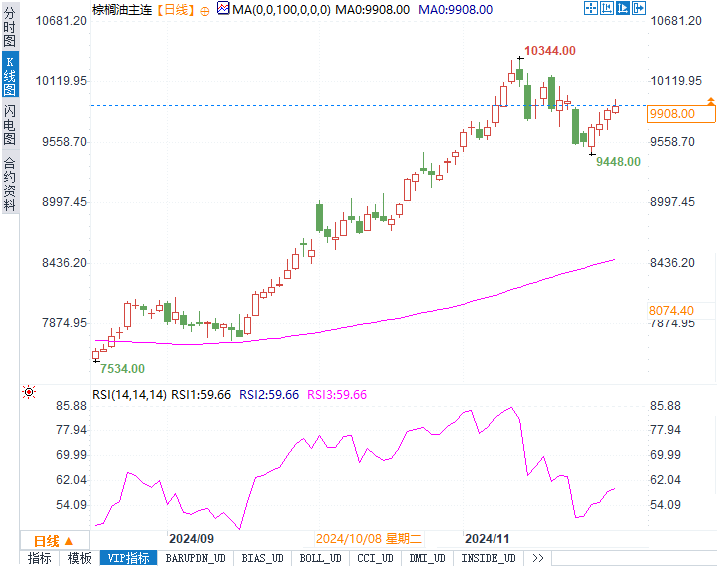Click the 2024/11 time axis label
The image size is (717, 566).
point(487,539)
